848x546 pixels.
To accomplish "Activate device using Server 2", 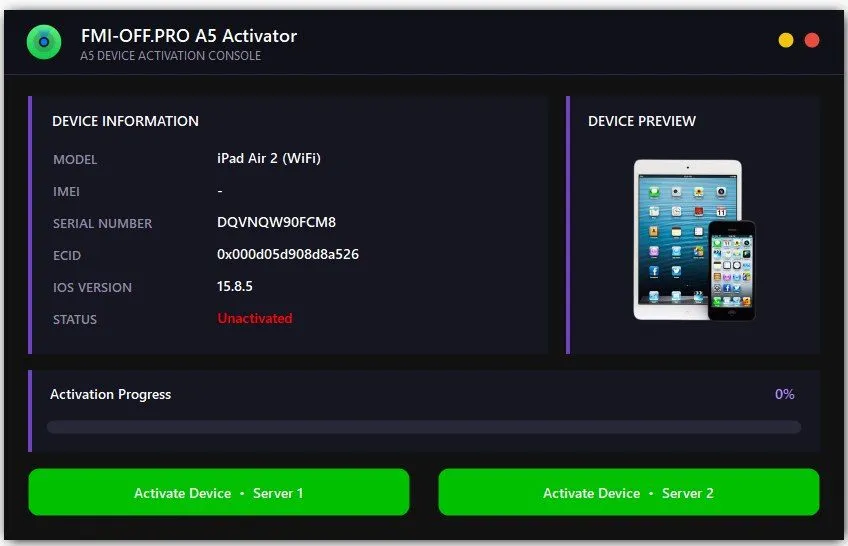I will pyautogui.click(x=628, y=492).
